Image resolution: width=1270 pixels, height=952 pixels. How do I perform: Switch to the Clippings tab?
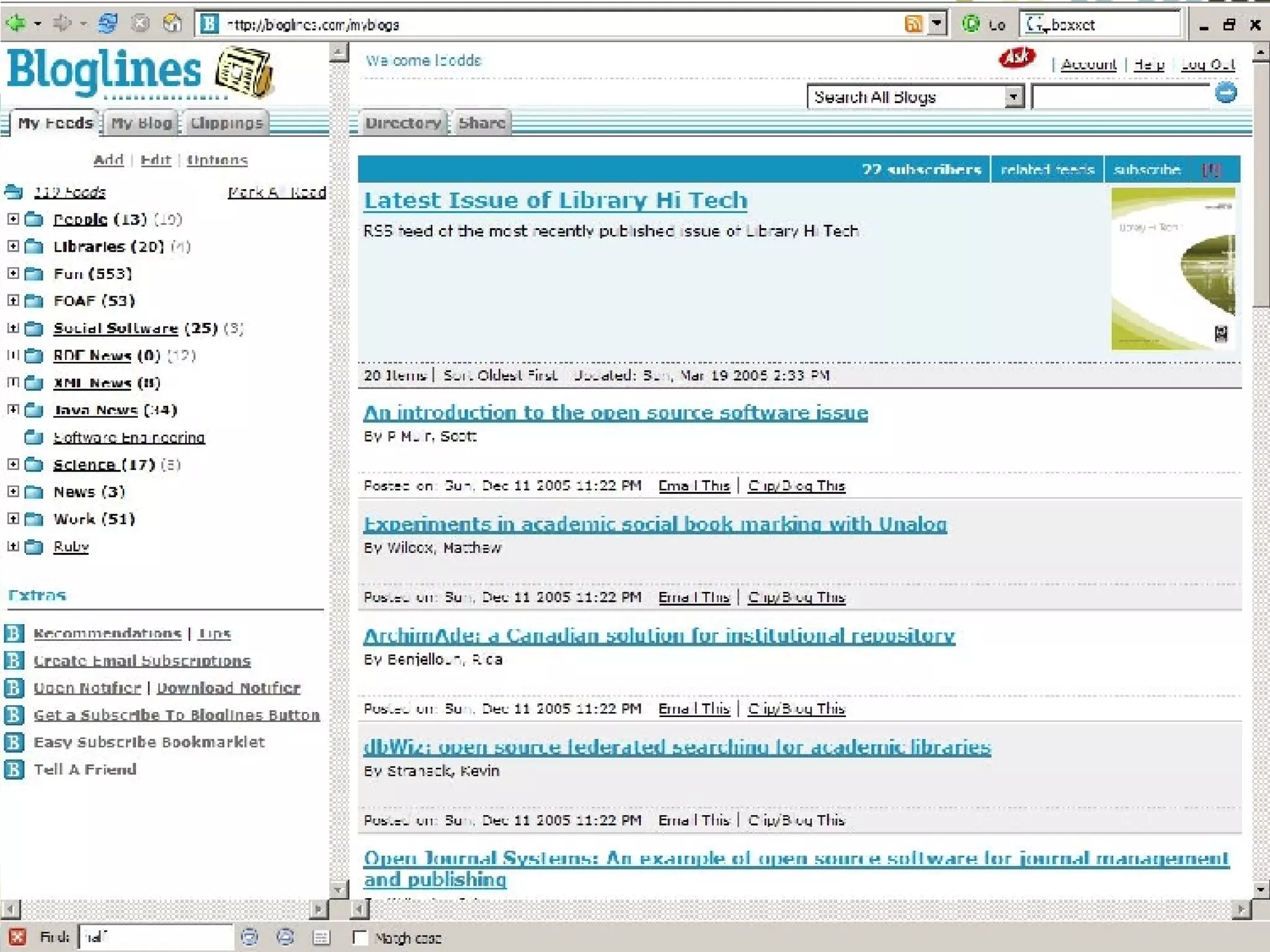[x=226, y=123]
